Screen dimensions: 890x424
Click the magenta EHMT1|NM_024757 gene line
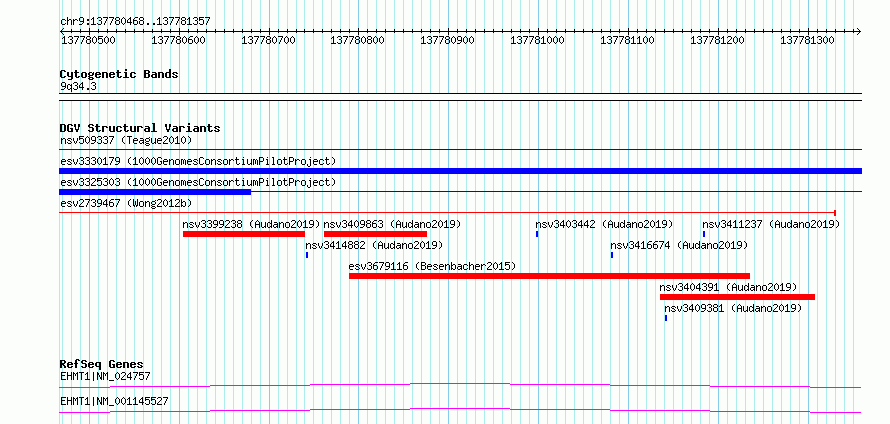[x=460, y=385]
